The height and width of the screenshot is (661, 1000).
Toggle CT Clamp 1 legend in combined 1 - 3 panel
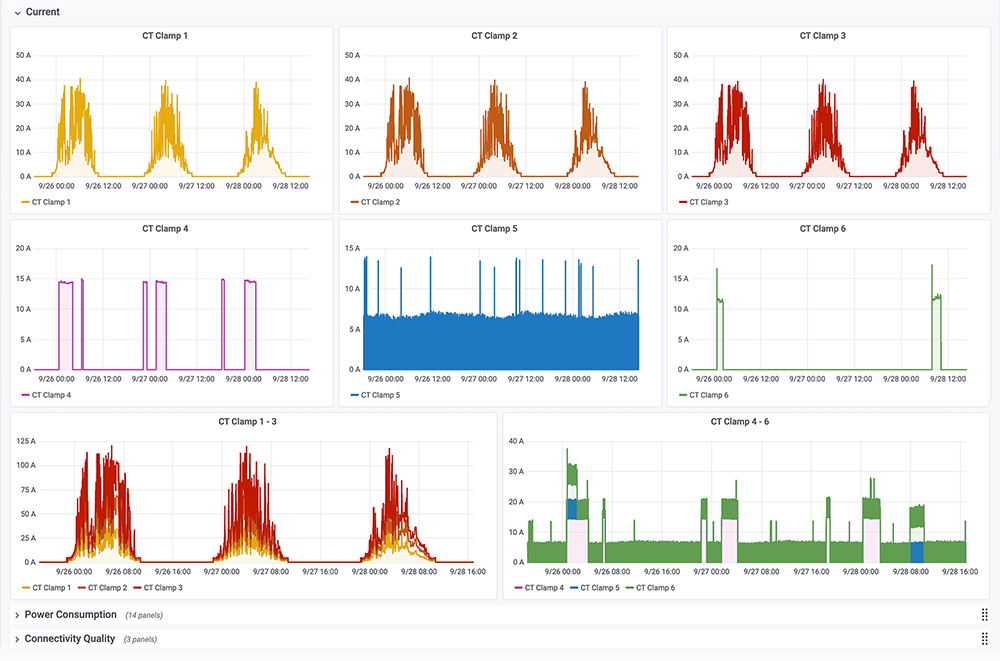pyautogui.click(x=52, y=588)
